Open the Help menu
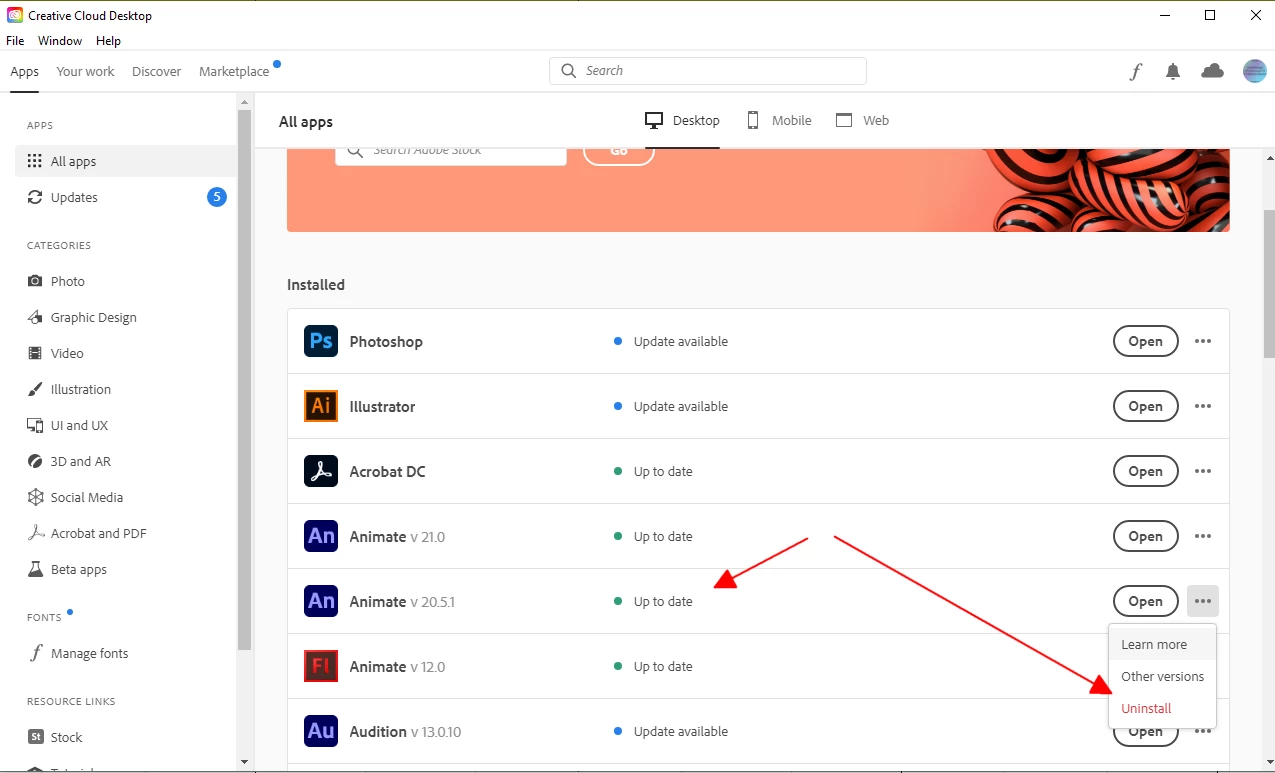Screen dimensions: 1275x773 click(x=108, y=41)
